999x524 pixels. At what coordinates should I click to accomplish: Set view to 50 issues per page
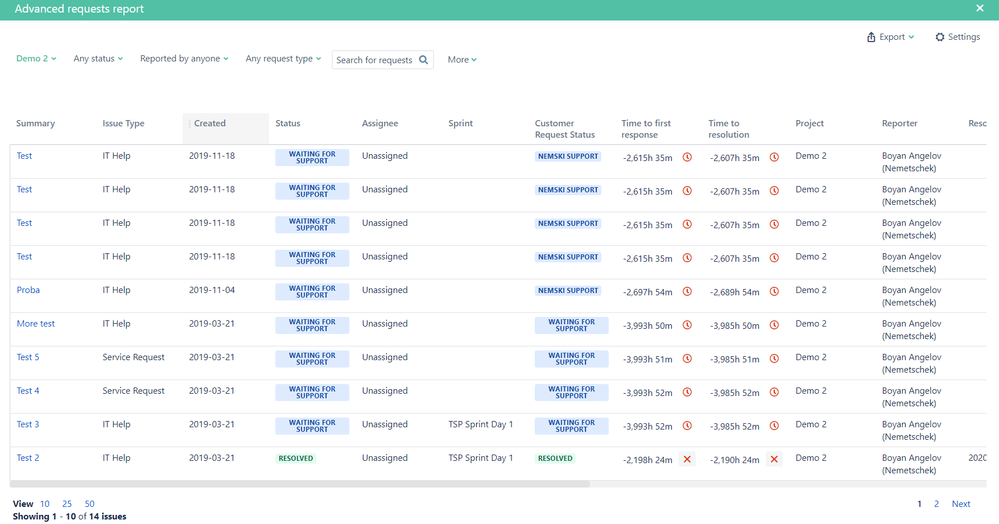pos(90,504)
